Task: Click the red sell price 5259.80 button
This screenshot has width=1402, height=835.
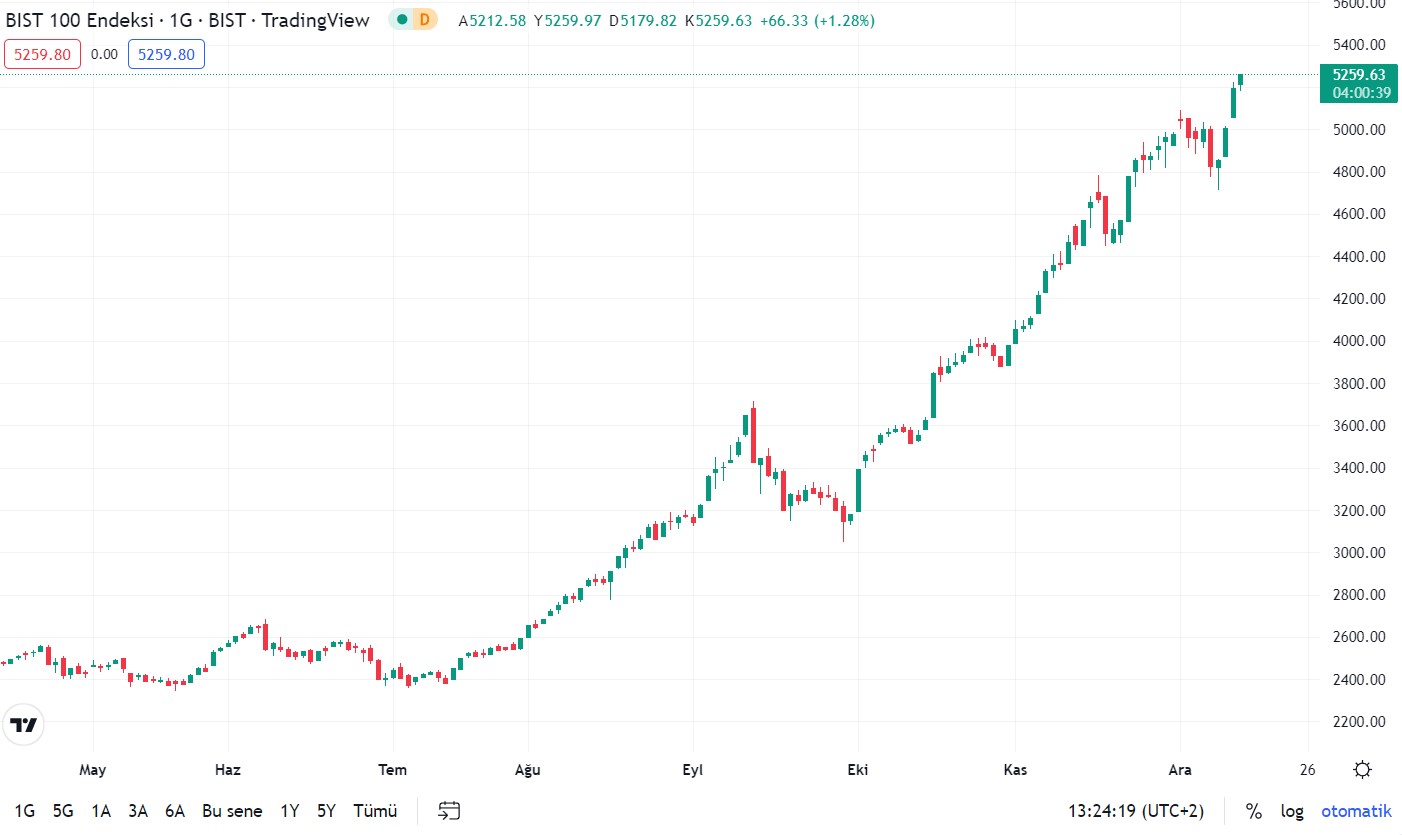Action: 42,54
